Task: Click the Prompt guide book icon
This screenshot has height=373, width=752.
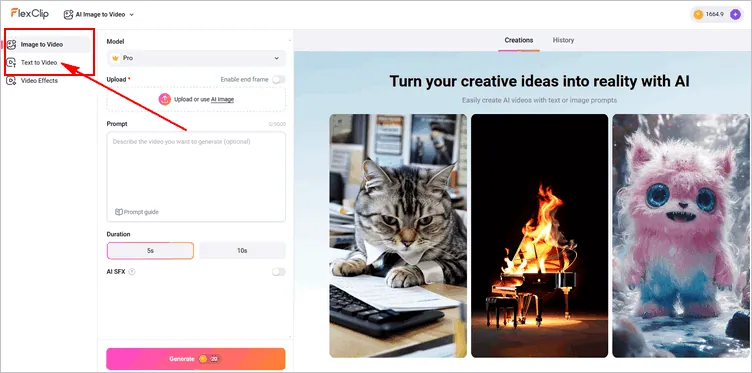Action: [118, 212]
